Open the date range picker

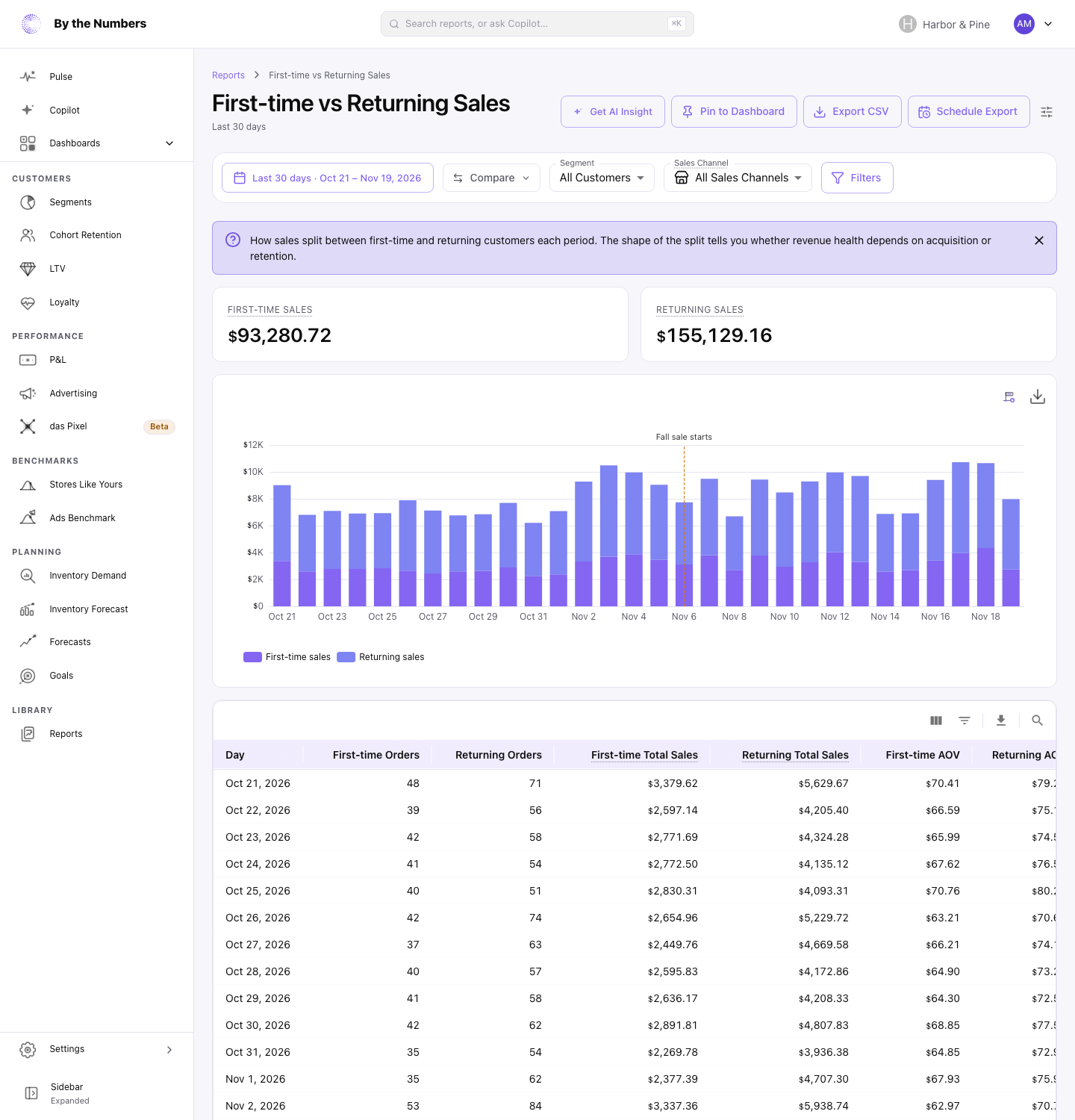click(328, 178)
